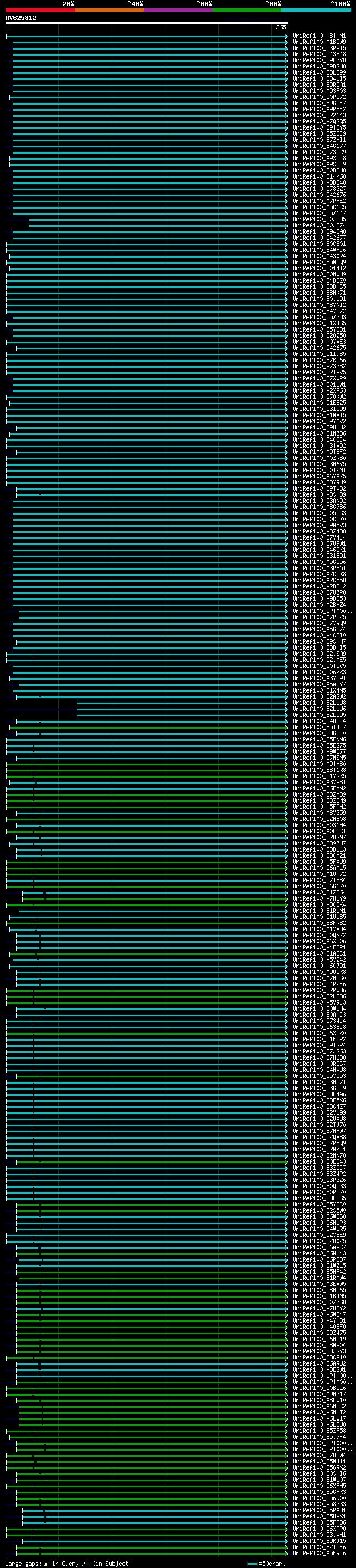Click the white query sequence bar
Image resolution: width=356 pixels, height=1568 pixels.
coord(147,22)
